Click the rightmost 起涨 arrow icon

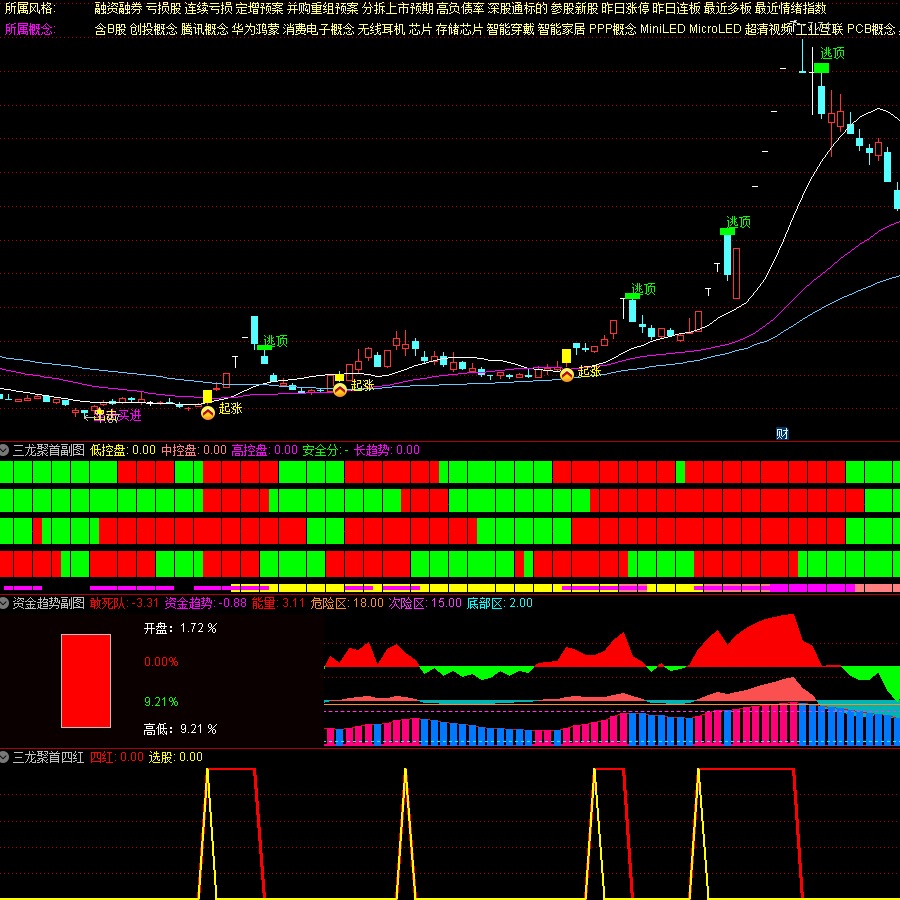[567, 374]
